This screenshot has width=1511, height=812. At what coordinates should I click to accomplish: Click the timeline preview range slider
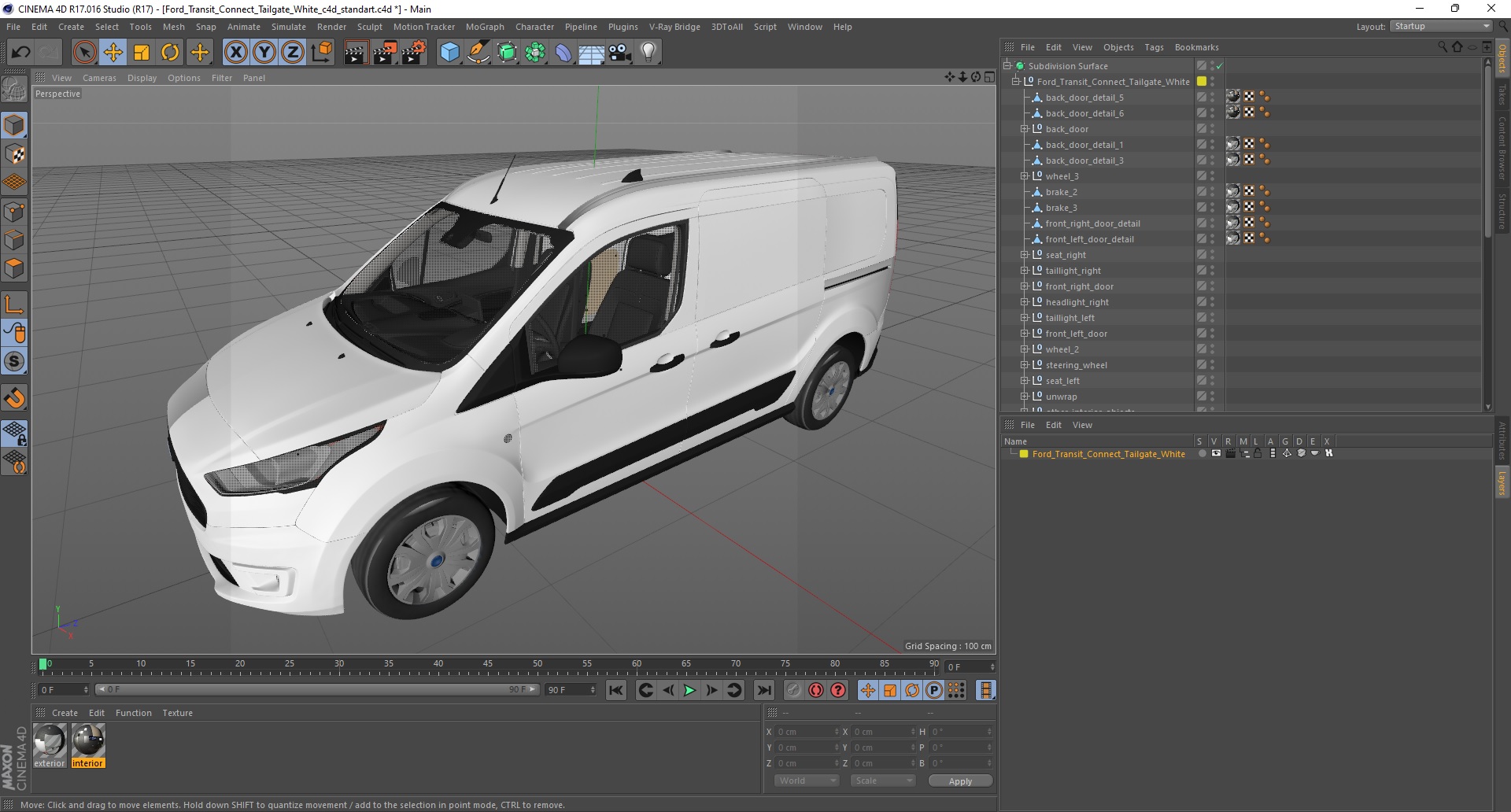[318, 690]
